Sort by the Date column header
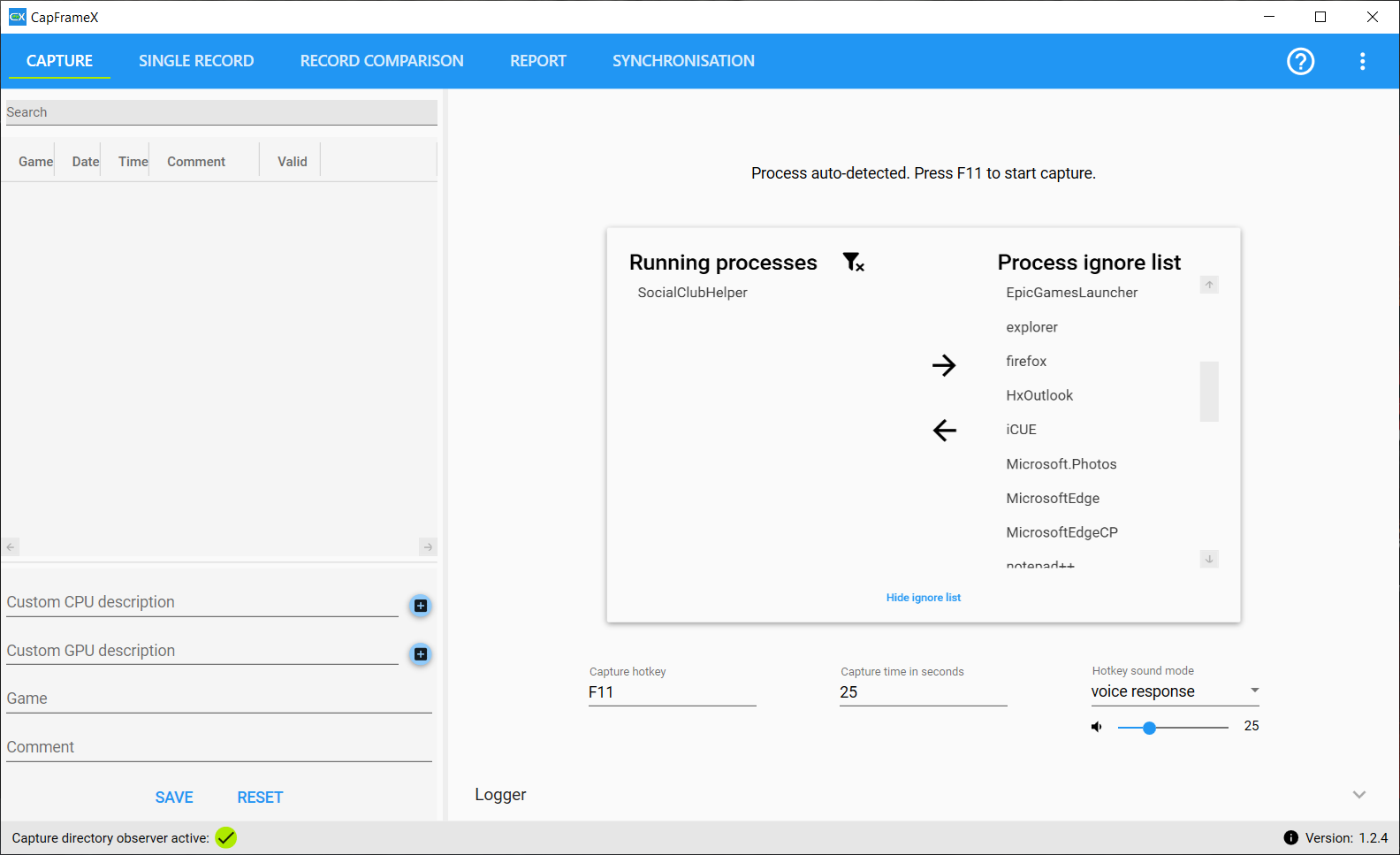Image resolution: width=1400 pixels, height=855 pixels. click(86, 162)
